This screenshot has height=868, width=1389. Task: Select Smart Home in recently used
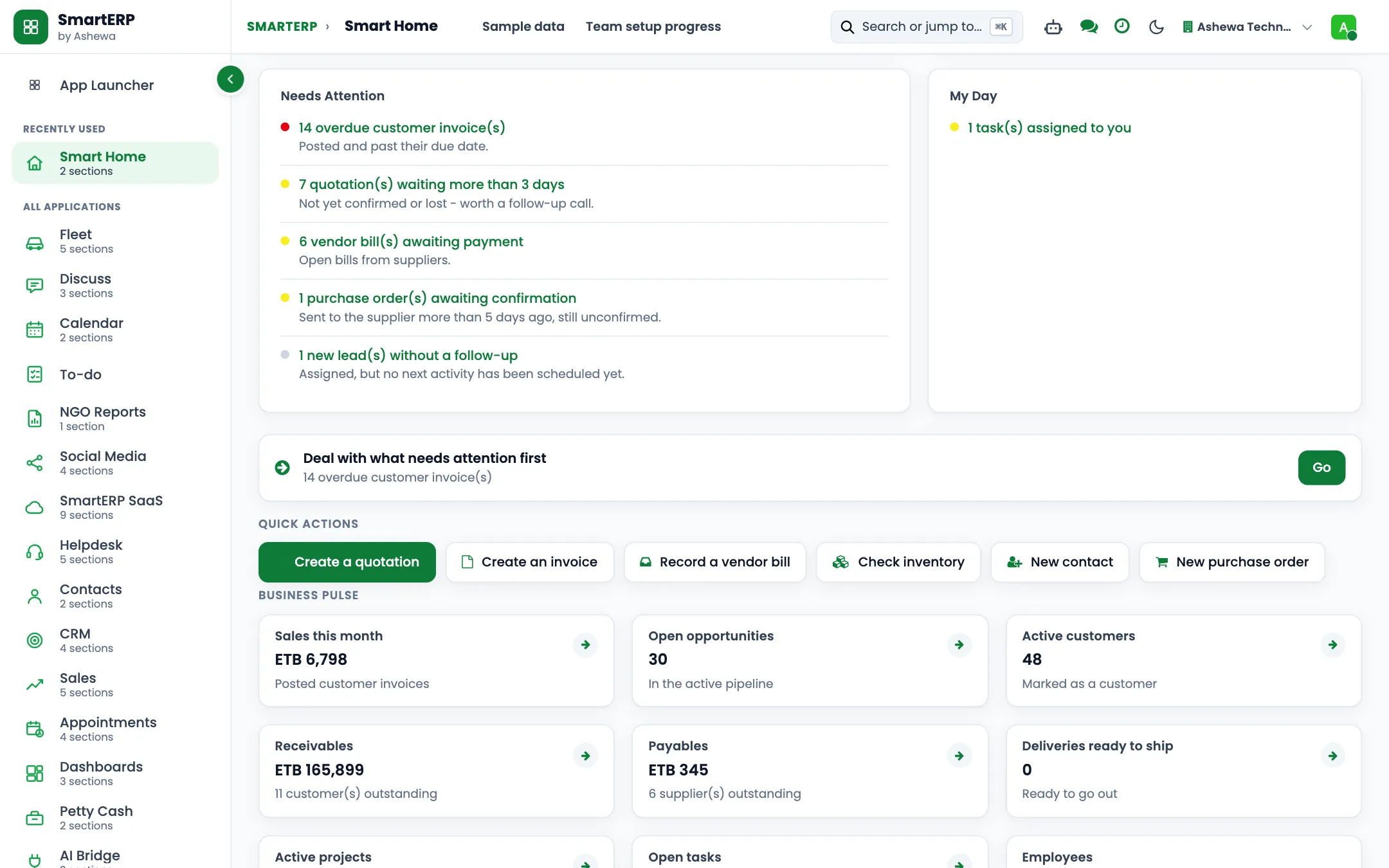(114, 163)
